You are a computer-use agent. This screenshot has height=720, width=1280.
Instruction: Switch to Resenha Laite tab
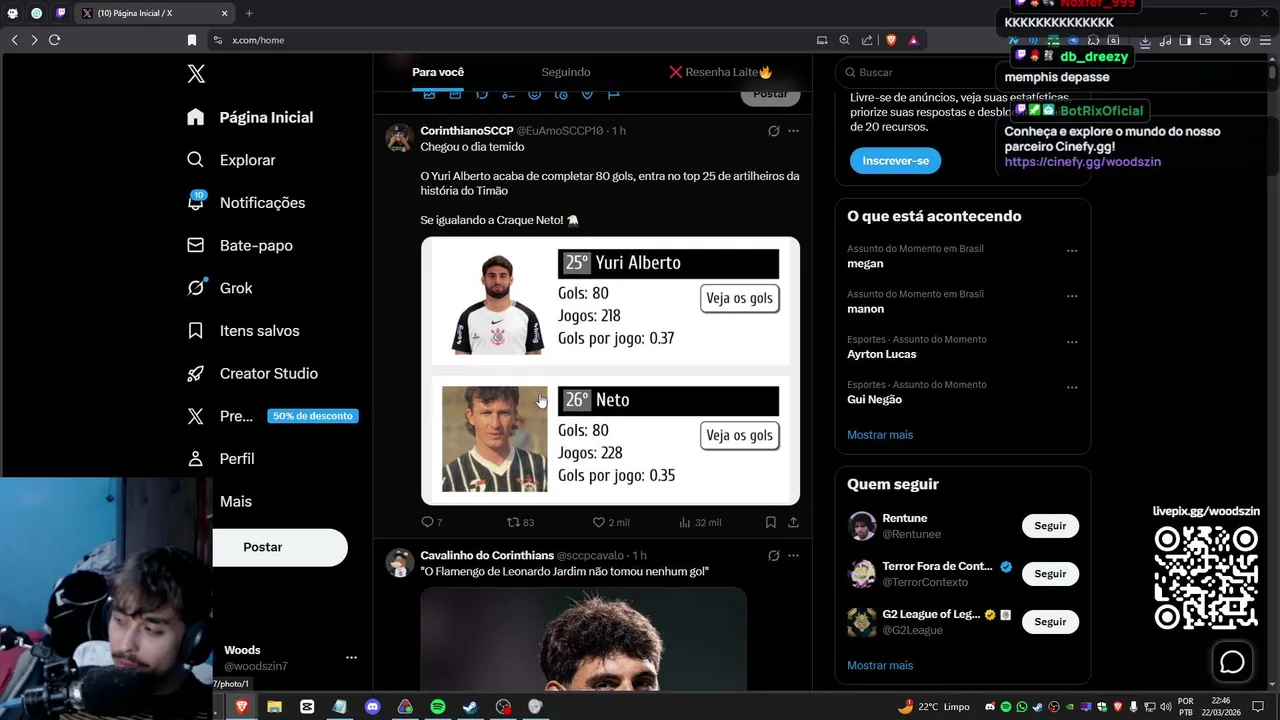(x=721, y=72)
